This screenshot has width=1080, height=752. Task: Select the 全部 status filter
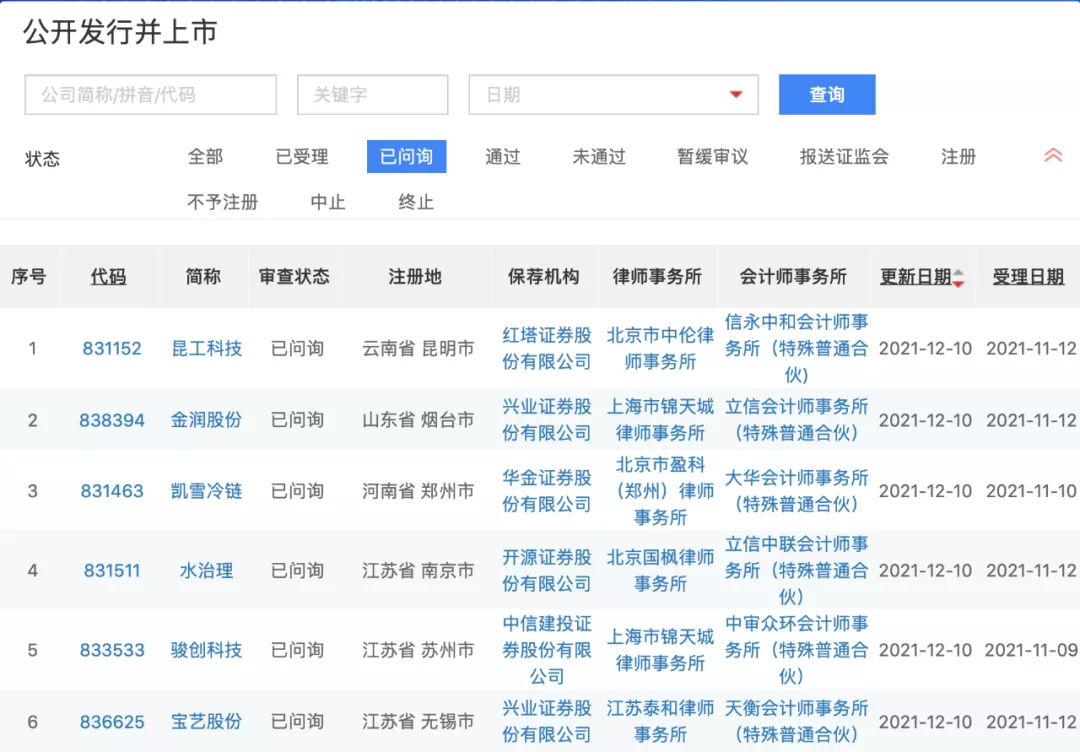pyautogui.click(x=205, y=156)
